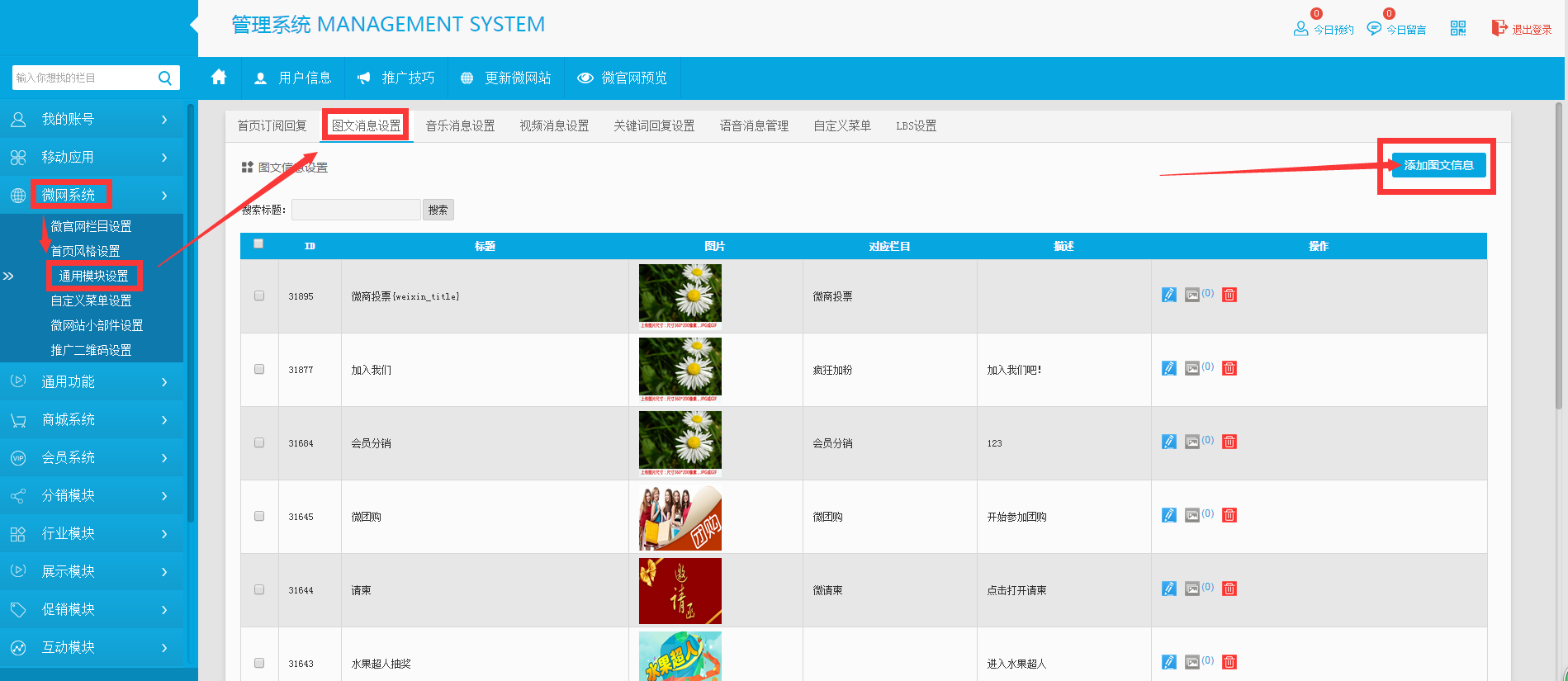Screen dimensions: 1568x681
Task: Click the 添加图文信息 button
Action: point(1438,165)
